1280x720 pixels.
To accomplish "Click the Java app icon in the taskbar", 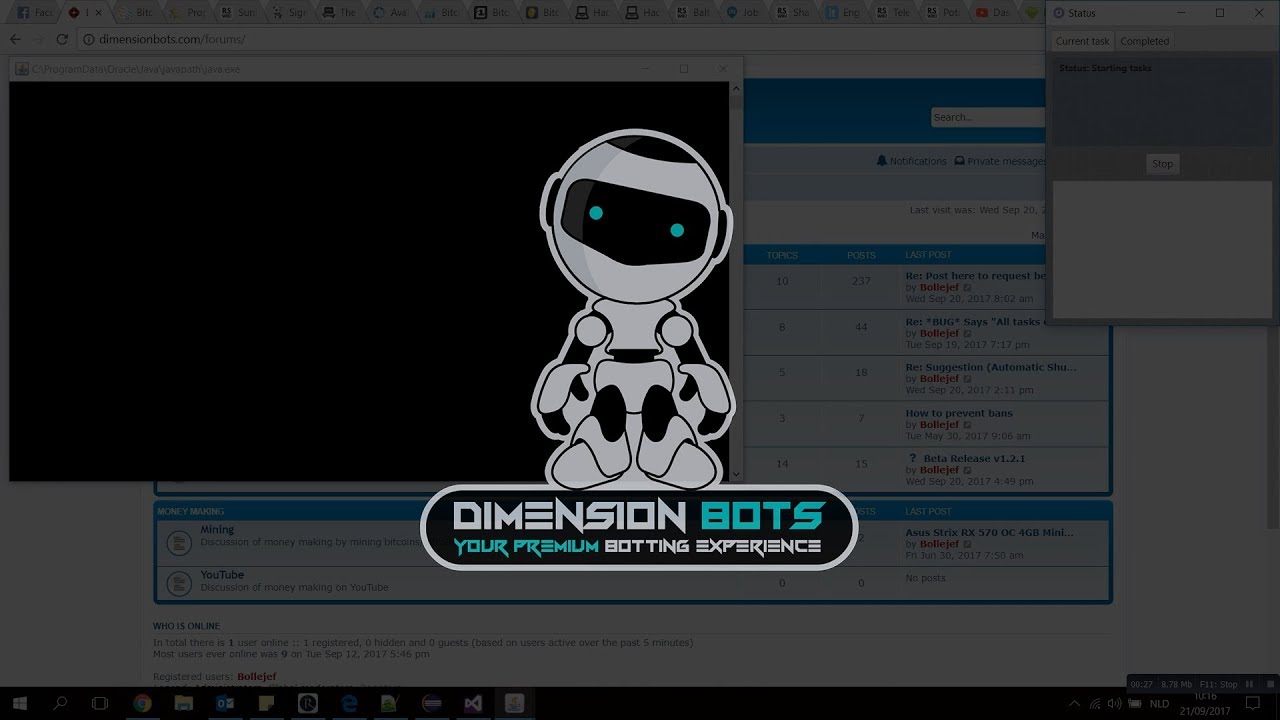I will (514, 704).
